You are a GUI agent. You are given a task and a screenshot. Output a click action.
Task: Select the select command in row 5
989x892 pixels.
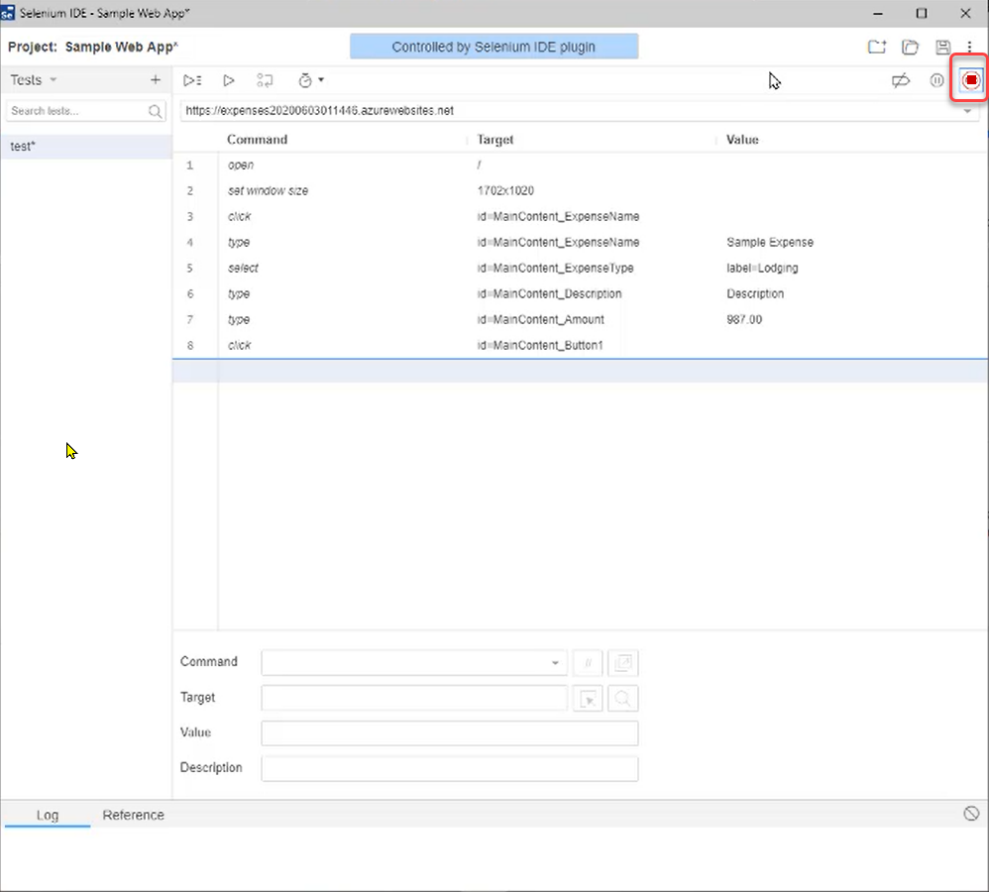[x=243, y=268]
